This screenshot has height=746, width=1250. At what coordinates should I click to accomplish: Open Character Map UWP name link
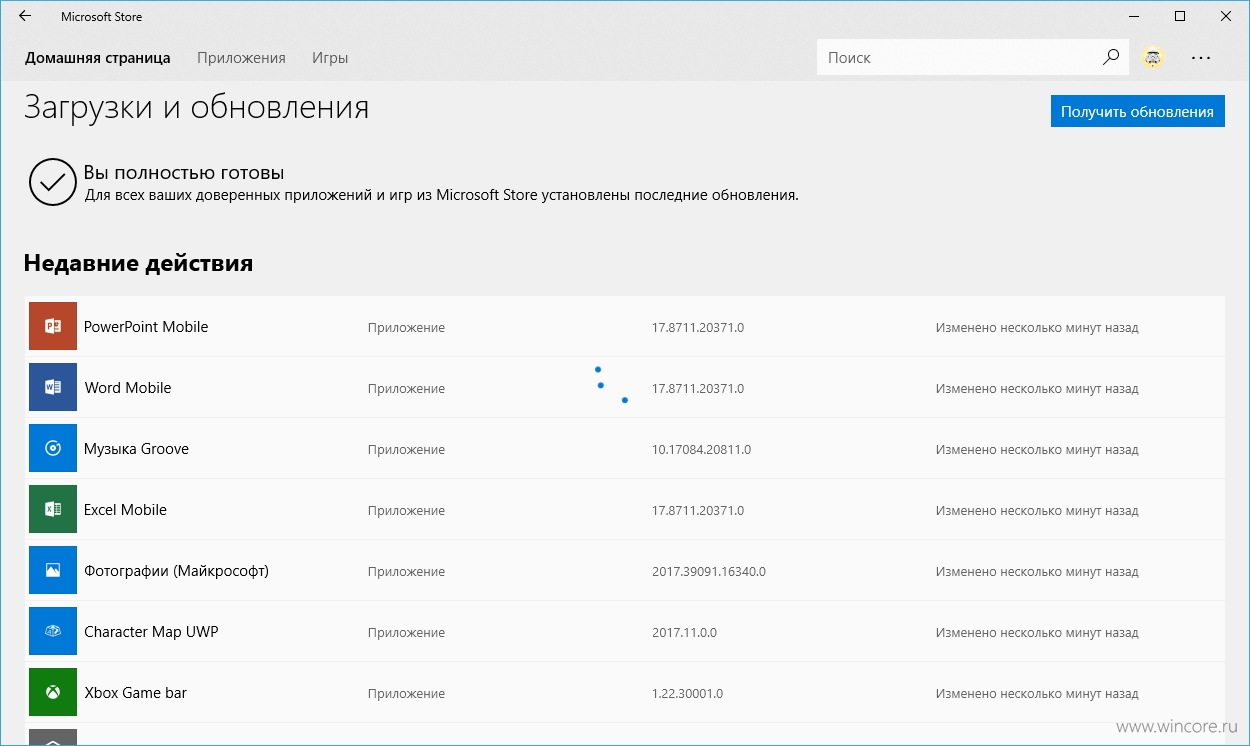click(x=151, y=632)
